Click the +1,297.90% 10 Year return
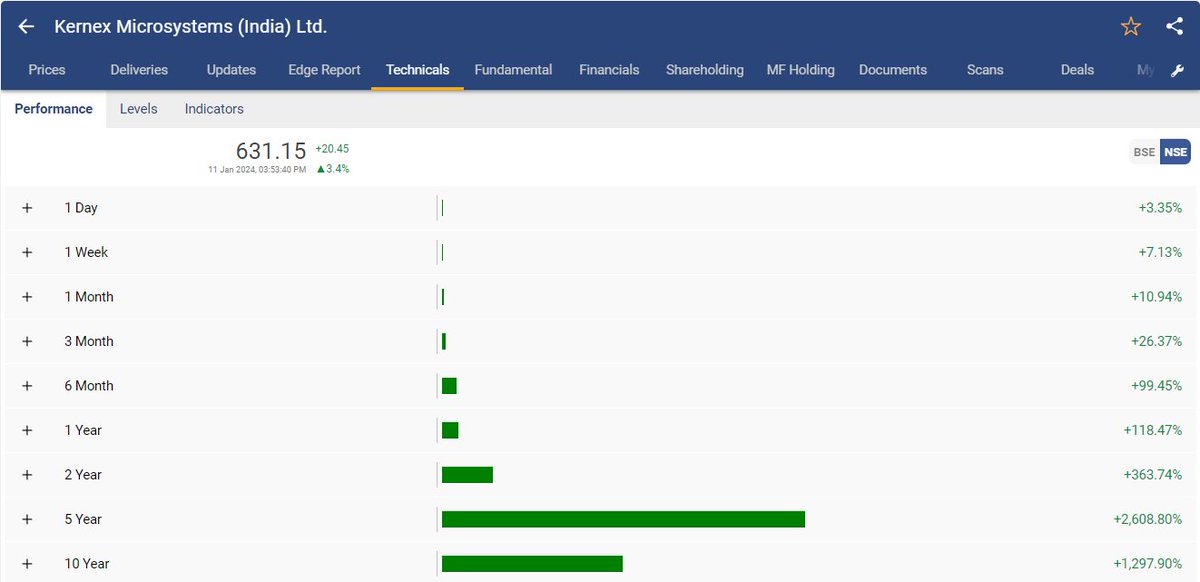 pos(1147,564)
